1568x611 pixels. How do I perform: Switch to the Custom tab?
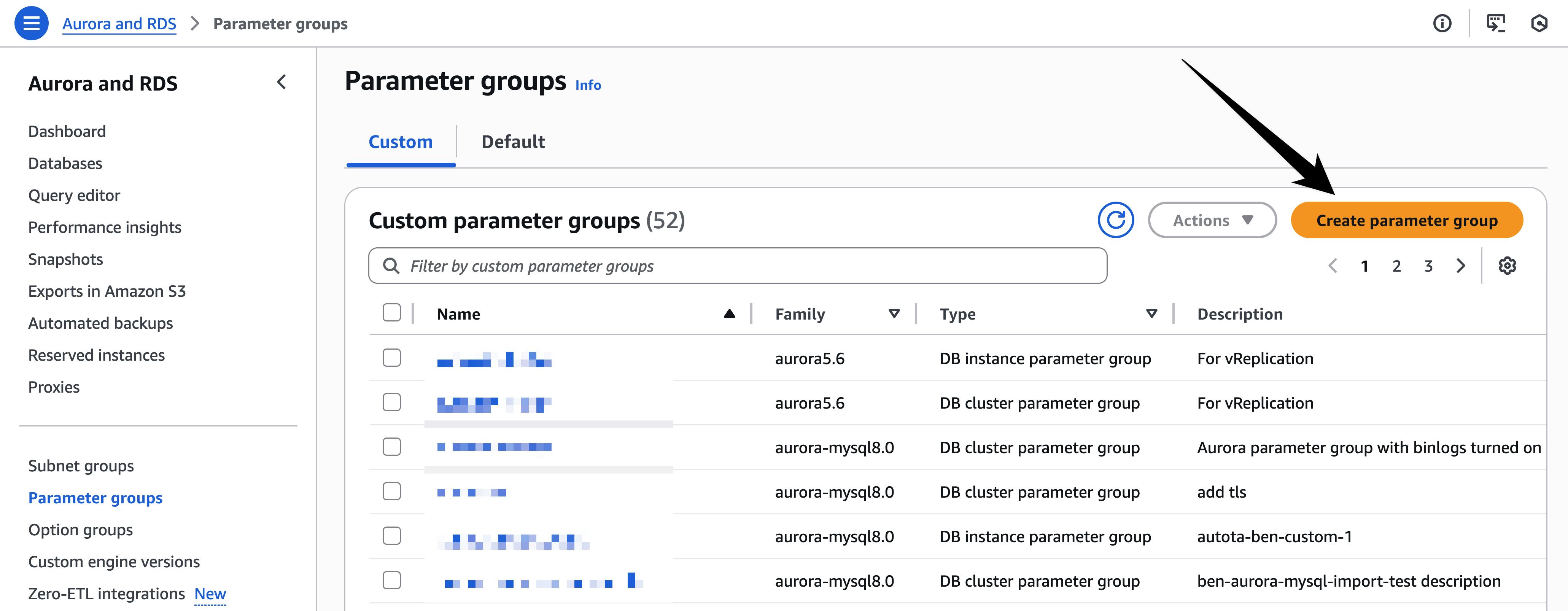click(401, 142)
